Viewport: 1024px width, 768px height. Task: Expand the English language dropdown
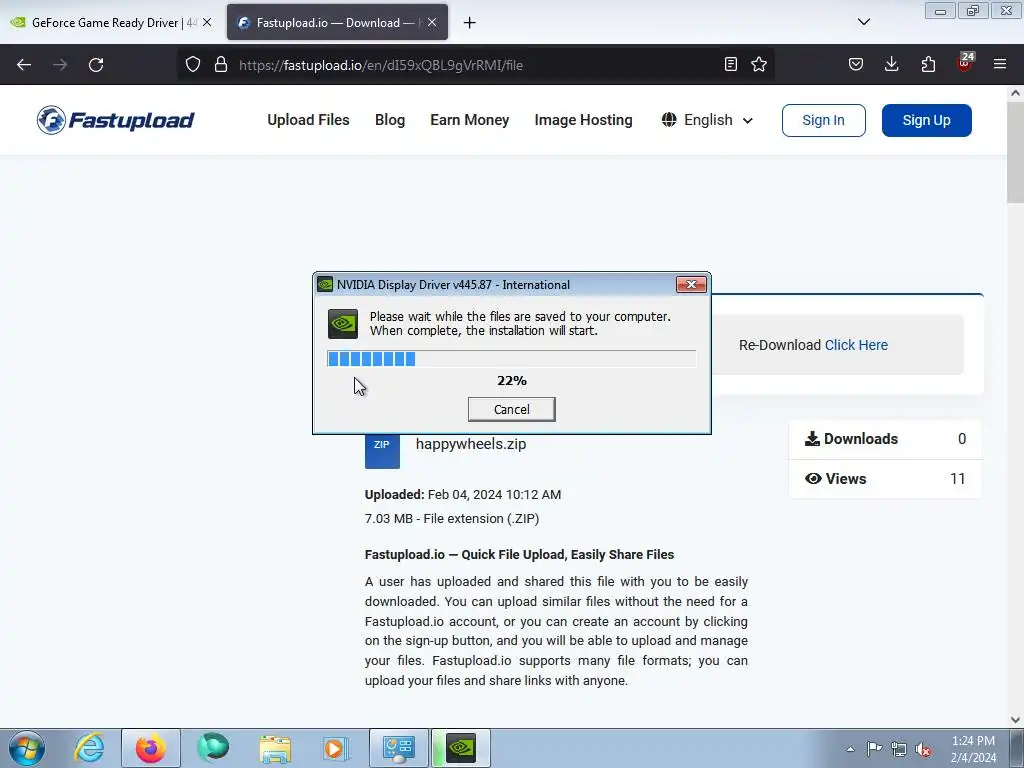707,120
